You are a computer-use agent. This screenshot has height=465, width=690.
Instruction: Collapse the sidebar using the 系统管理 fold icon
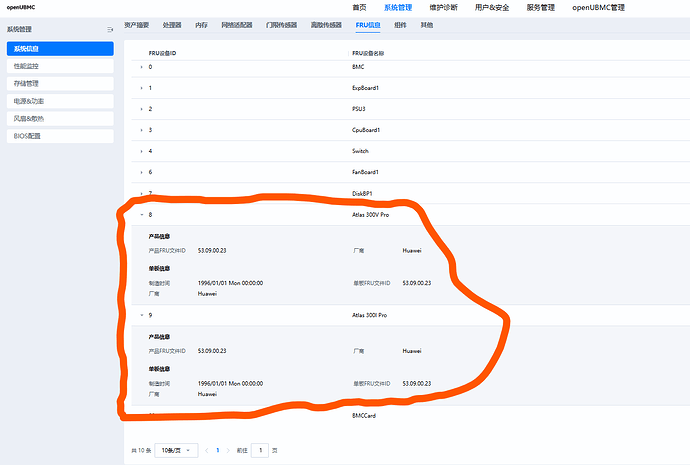[110, 30]
